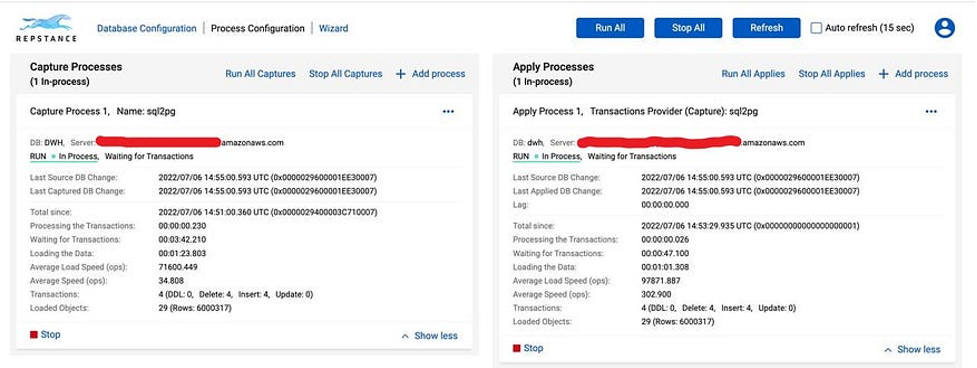Collapse Capture Process details with Show less
The width and height of the screenshot is (977, 368).
(x=429, y=336)
